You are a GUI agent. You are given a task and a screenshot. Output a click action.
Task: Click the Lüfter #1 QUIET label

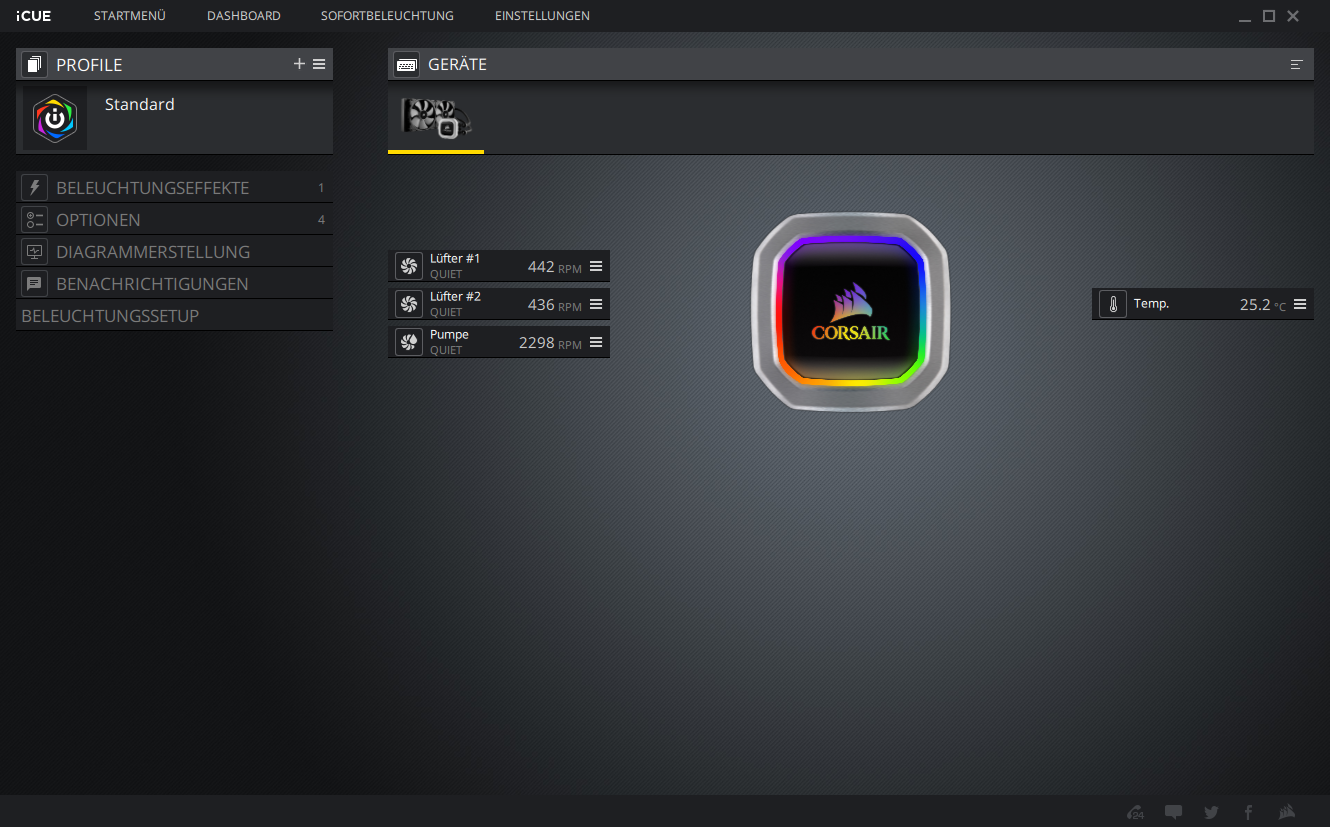tap(446, 275)
